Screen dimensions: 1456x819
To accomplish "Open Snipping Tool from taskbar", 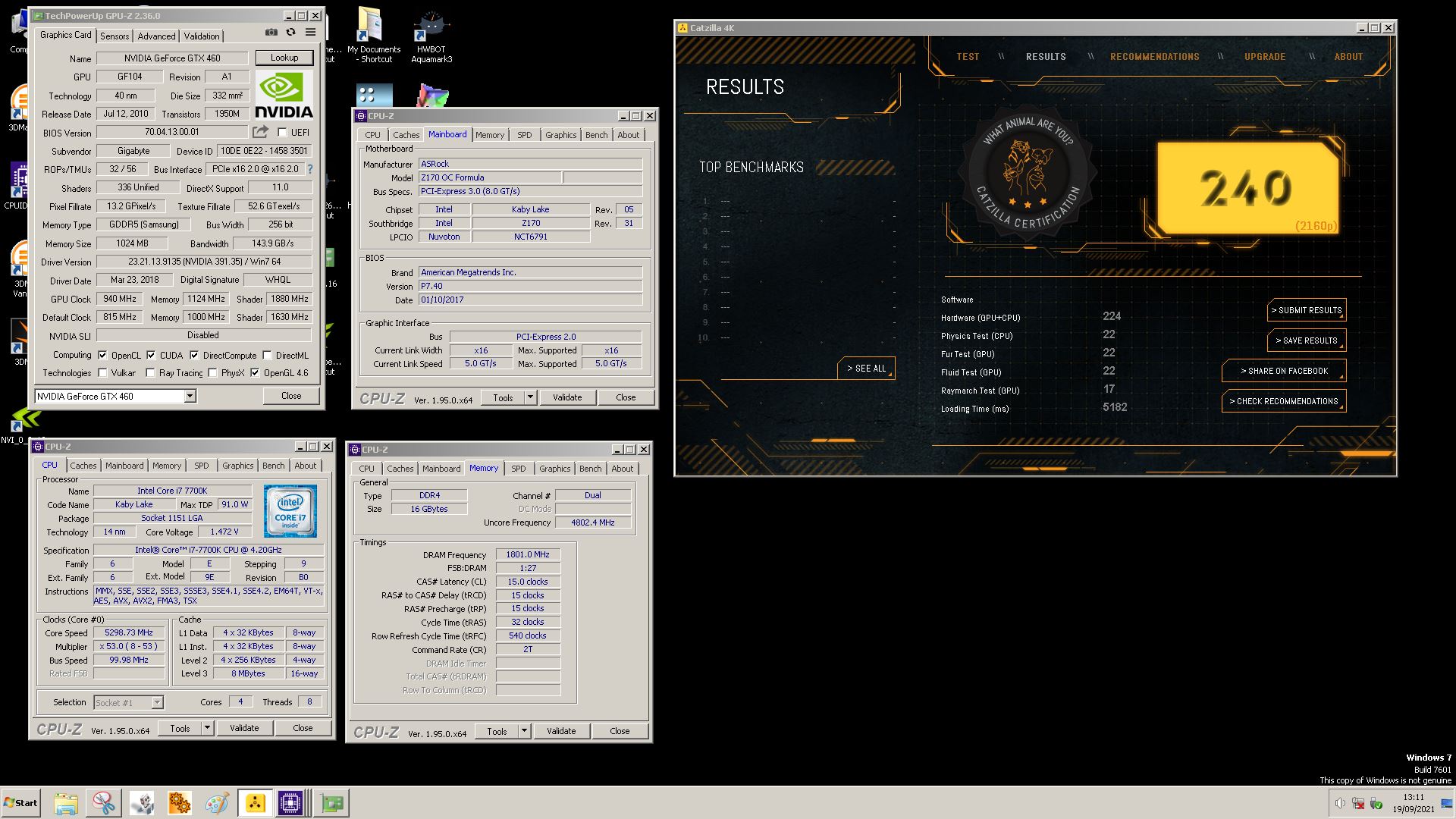I will [x=104, y=803].
